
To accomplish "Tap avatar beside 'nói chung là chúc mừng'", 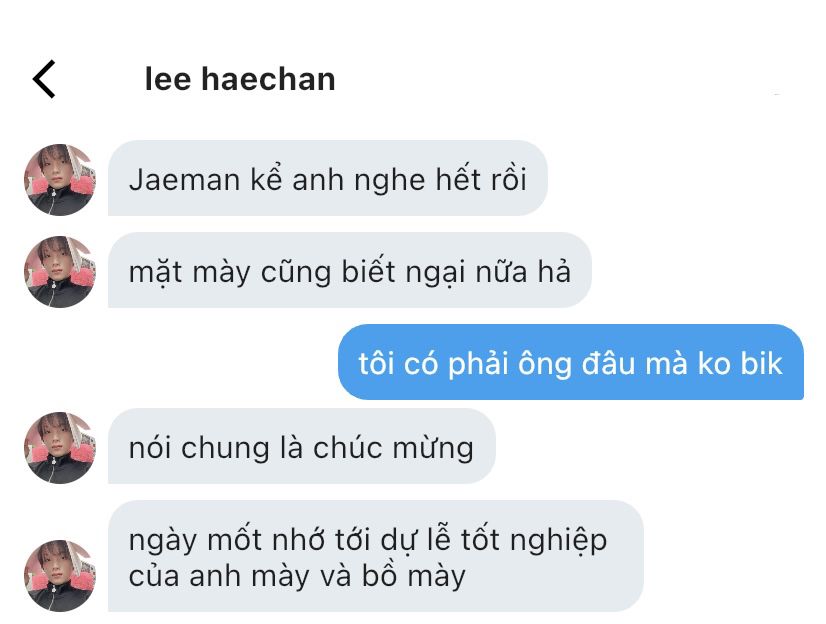I will click(x=60, y=448).
